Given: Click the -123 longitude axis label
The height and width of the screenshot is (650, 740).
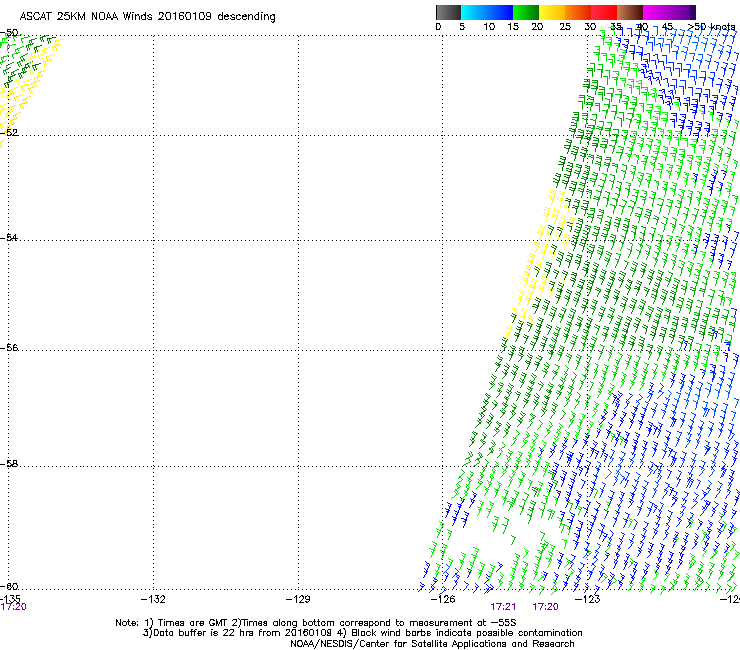Looking at the screenshot, I should [x=588, y=599].
